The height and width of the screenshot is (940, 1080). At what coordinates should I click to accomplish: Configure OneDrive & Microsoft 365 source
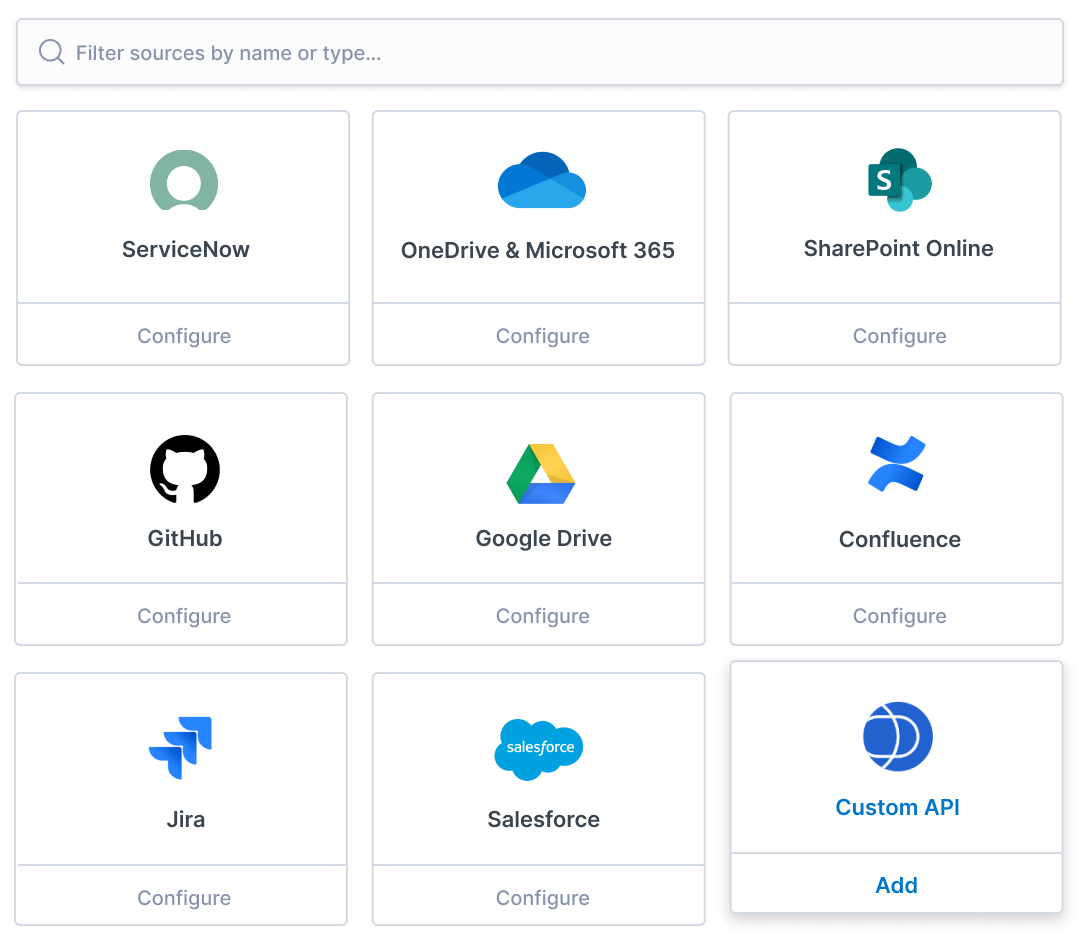(x=542, y=335)
